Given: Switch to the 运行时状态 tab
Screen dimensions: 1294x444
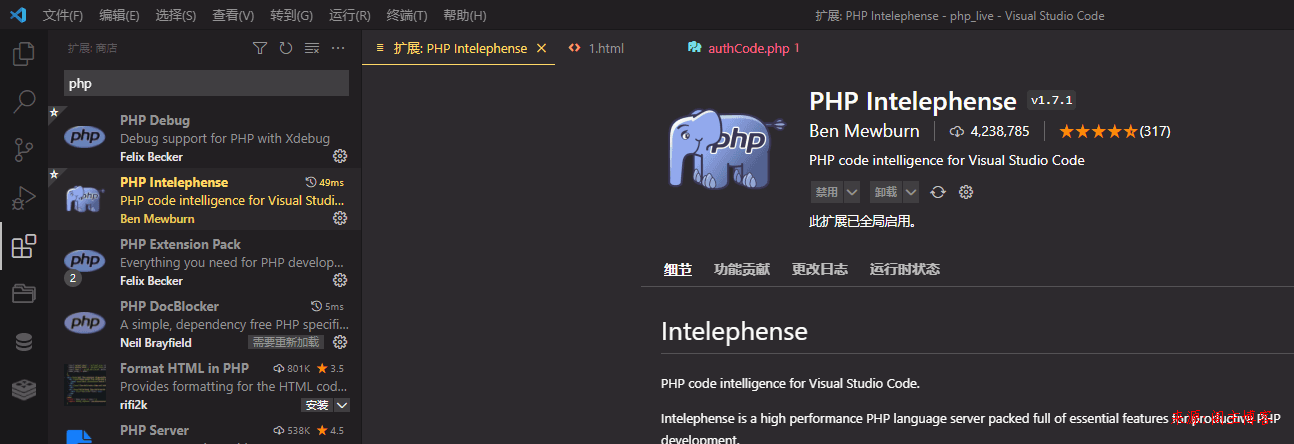Looking at the screenshot, I should 905,269.
